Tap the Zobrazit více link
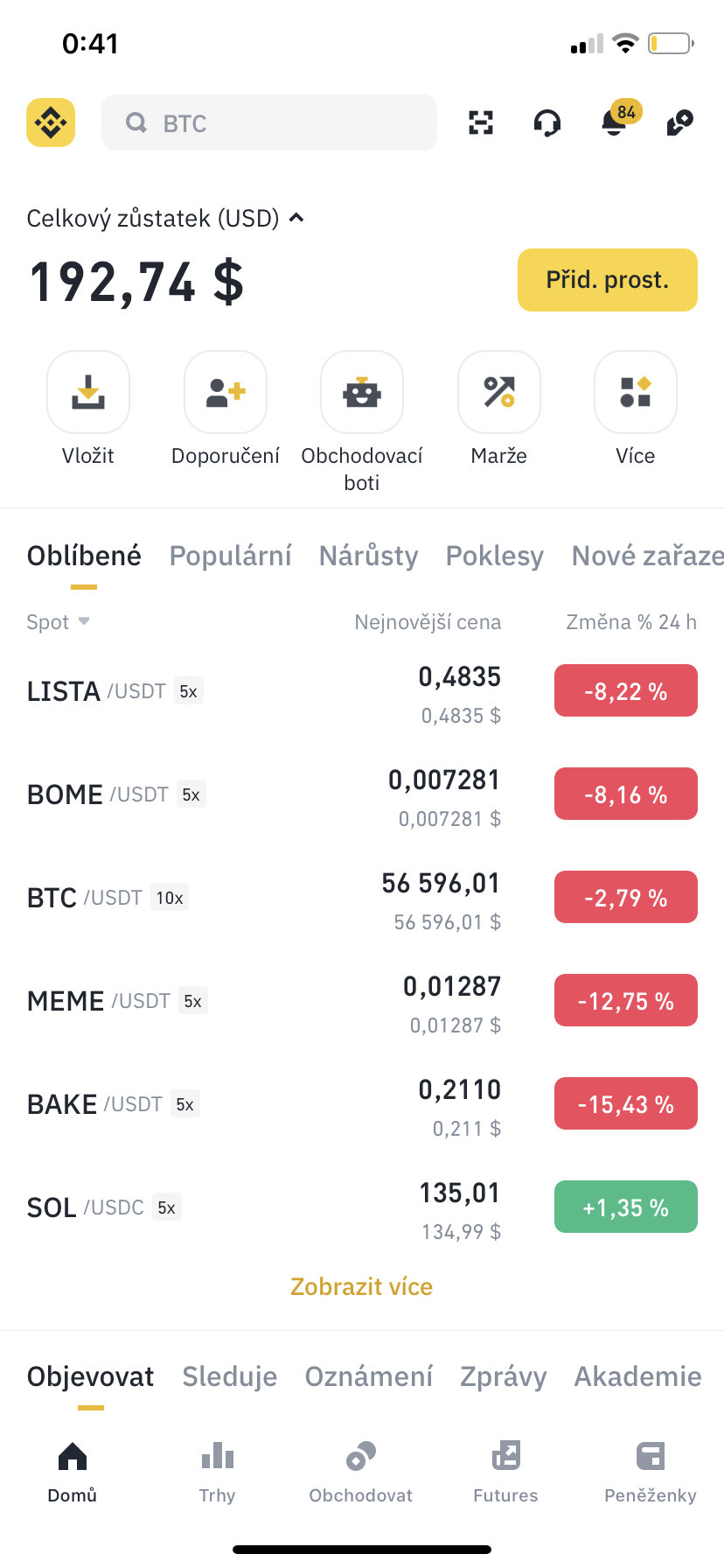724x1568 pixels. click(x=362, y=1287)
